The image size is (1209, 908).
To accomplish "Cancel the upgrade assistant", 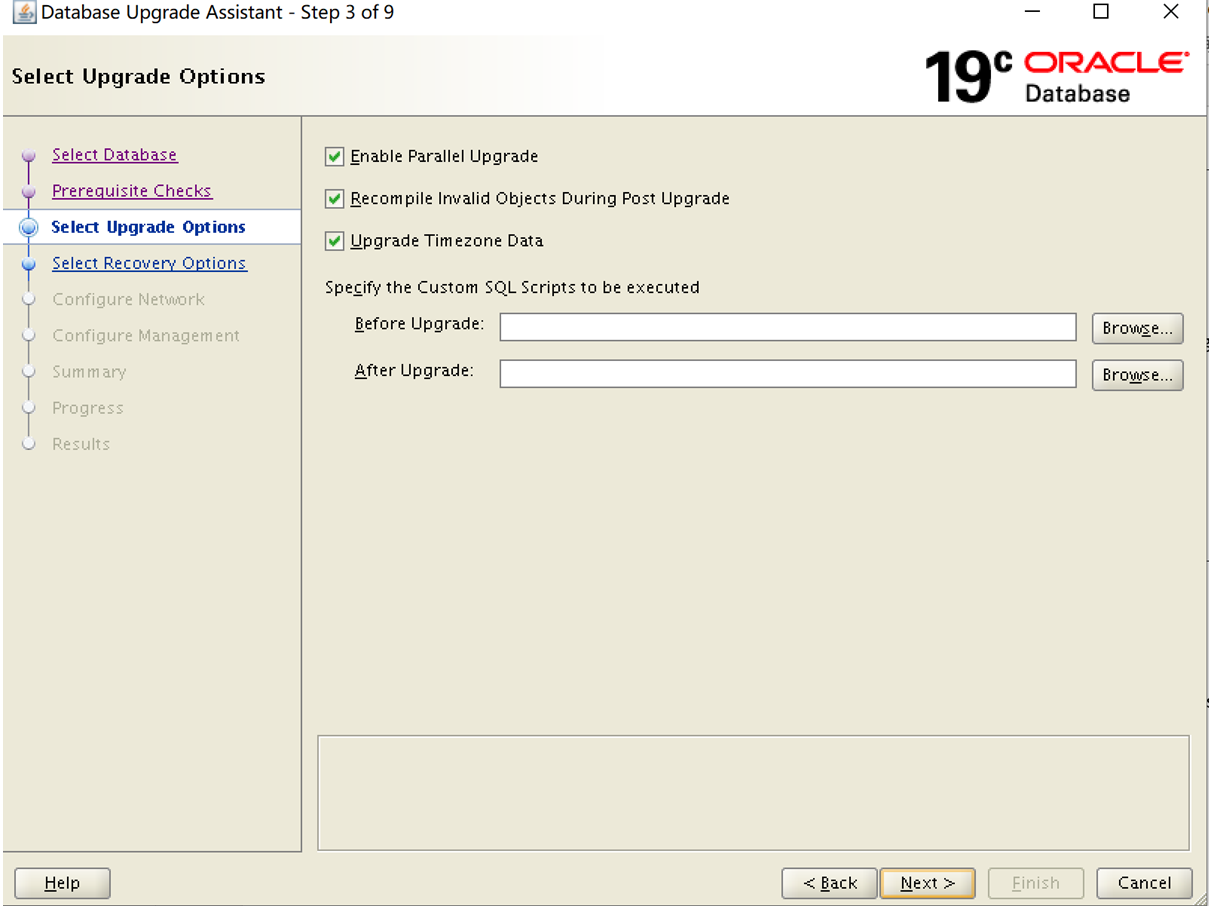I will (x=1144, y=883).
